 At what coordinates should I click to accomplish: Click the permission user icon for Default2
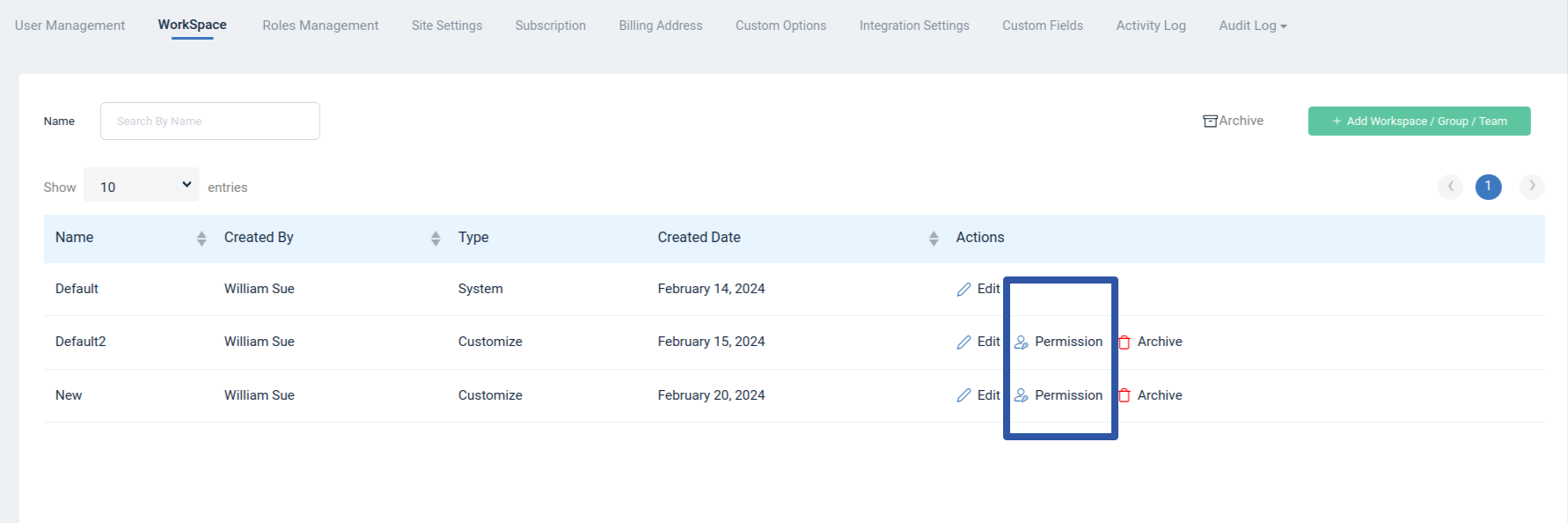coord(1021,342)
